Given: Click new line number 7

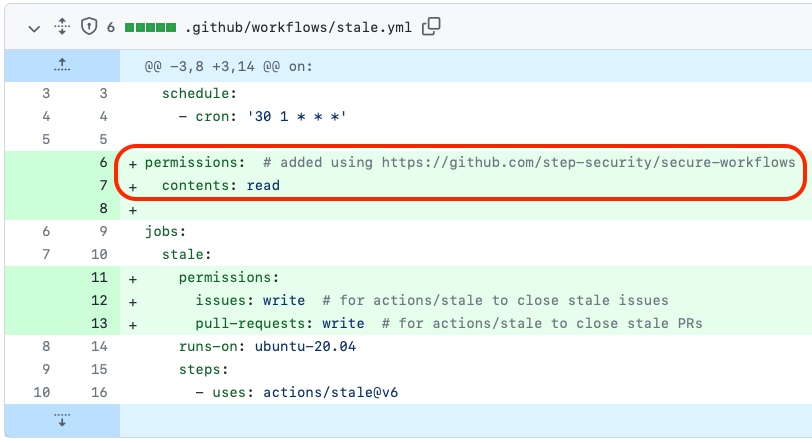Looking at the screenshot, I should (104, 185).
